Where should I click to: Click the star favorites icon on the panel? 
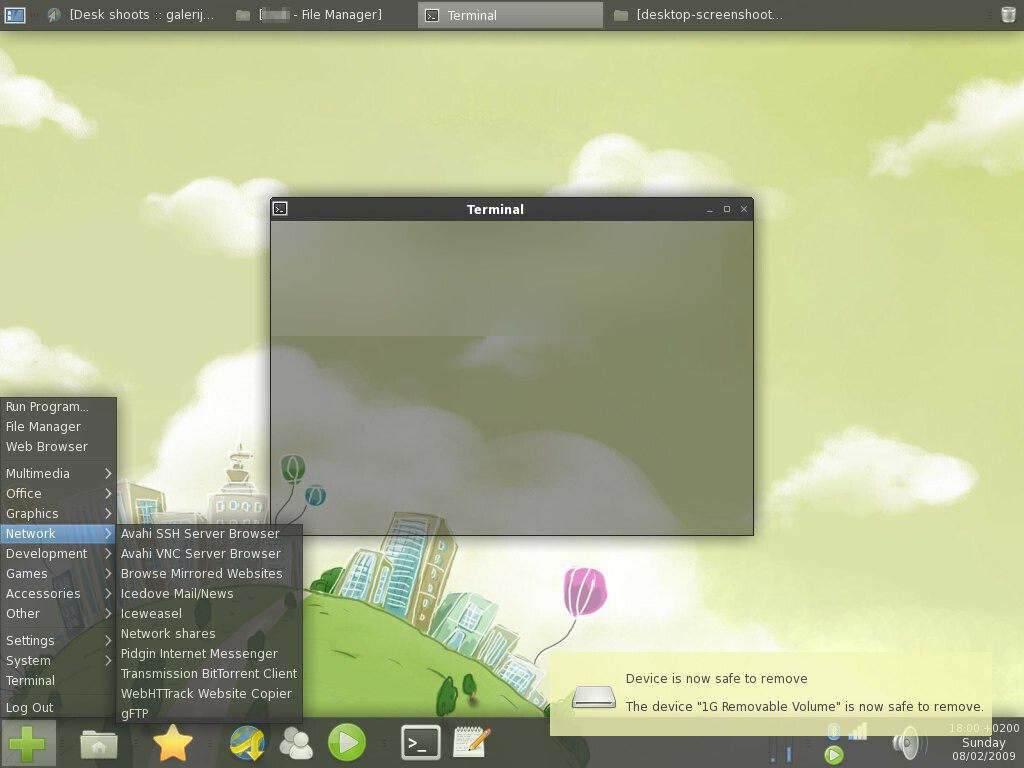[174, 742]
